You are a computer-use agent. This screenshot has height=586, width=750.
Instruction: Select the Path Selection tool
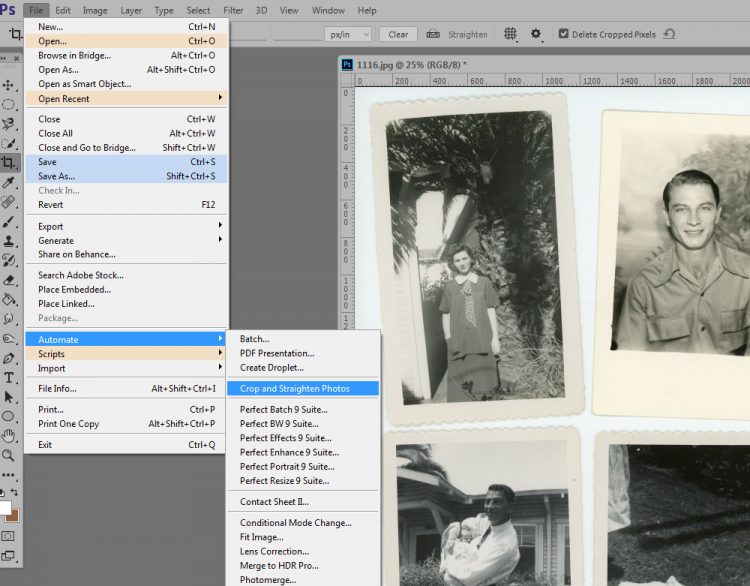[8, 397]
